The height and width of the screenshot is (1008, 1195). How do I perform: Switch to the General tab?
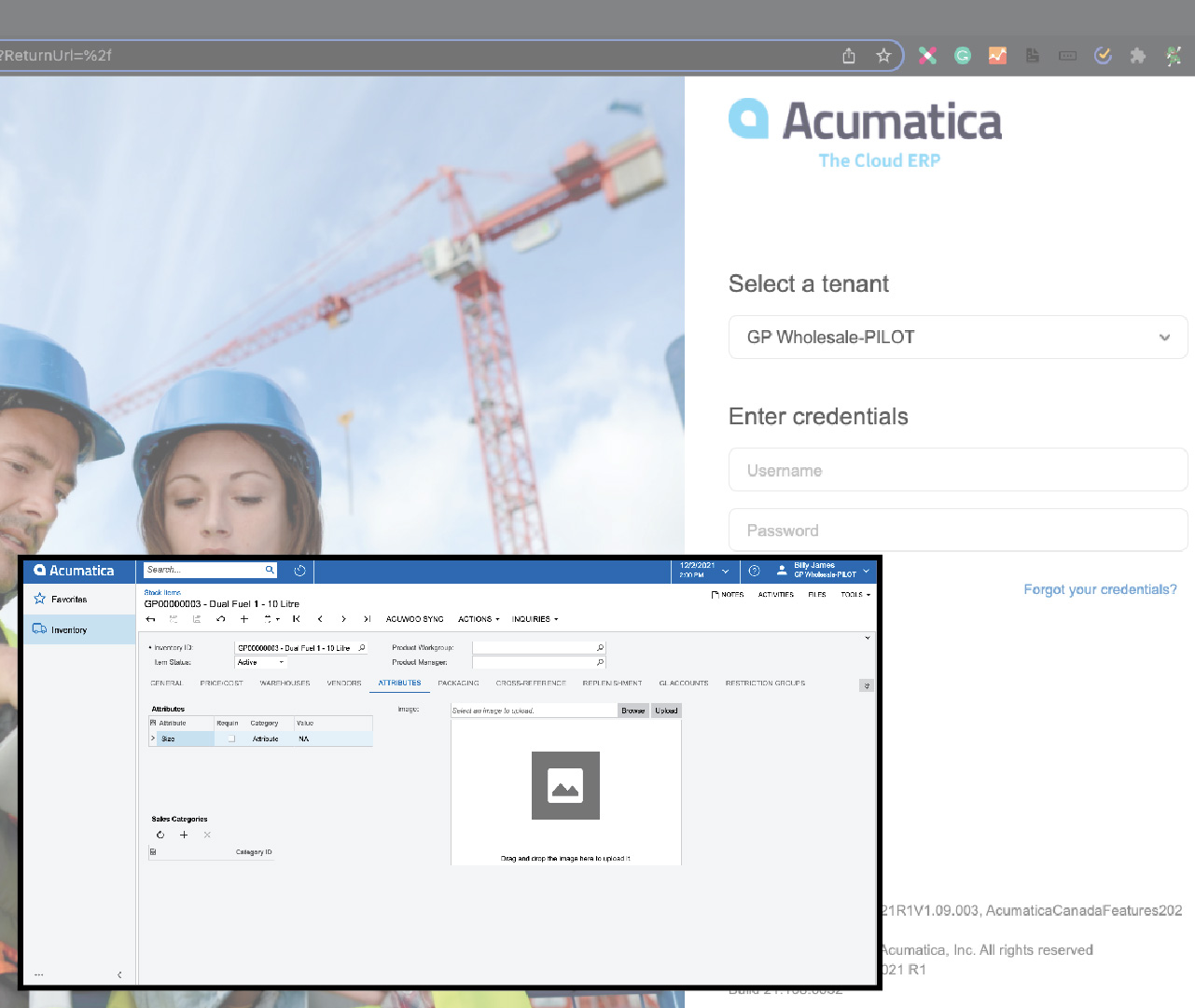167,684
